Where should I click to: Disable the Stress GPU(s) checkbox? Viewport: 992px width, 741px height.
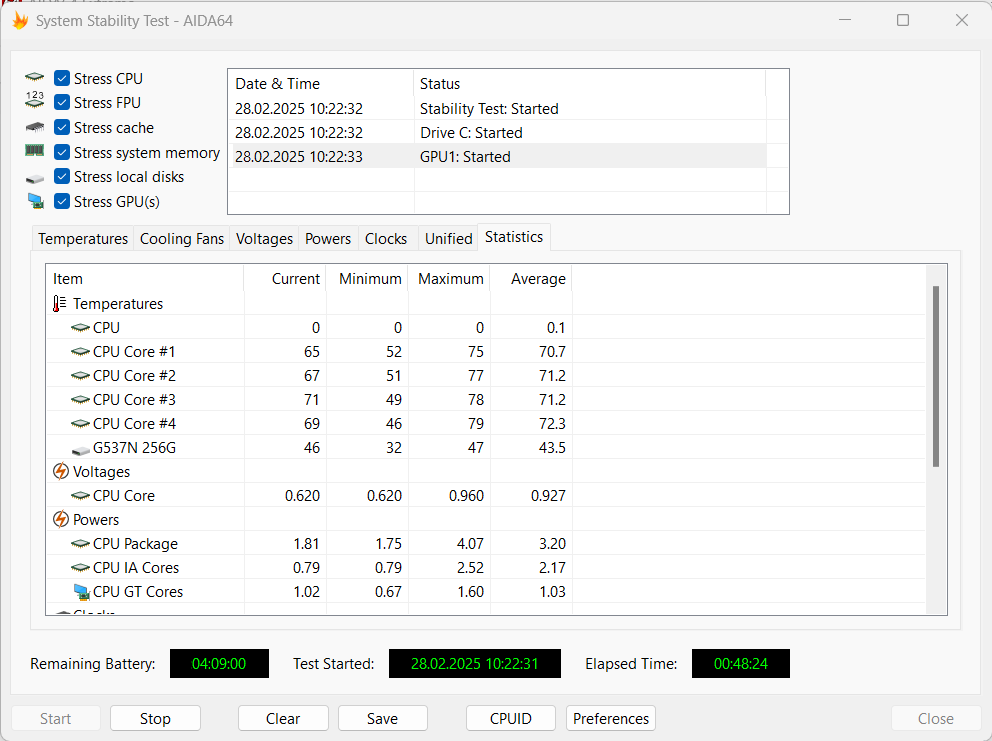pos(62,202)
